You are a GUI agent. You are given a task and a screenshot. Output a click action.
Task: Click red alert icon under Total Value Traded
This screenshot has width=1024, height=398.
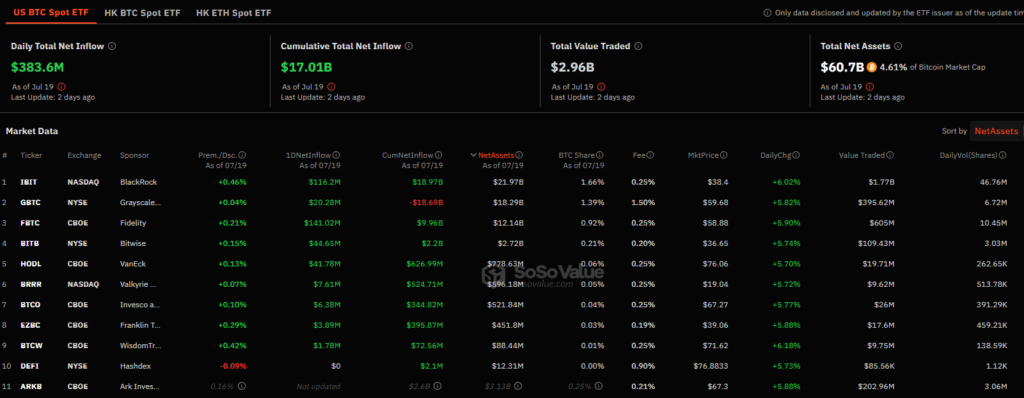[601, 86]
